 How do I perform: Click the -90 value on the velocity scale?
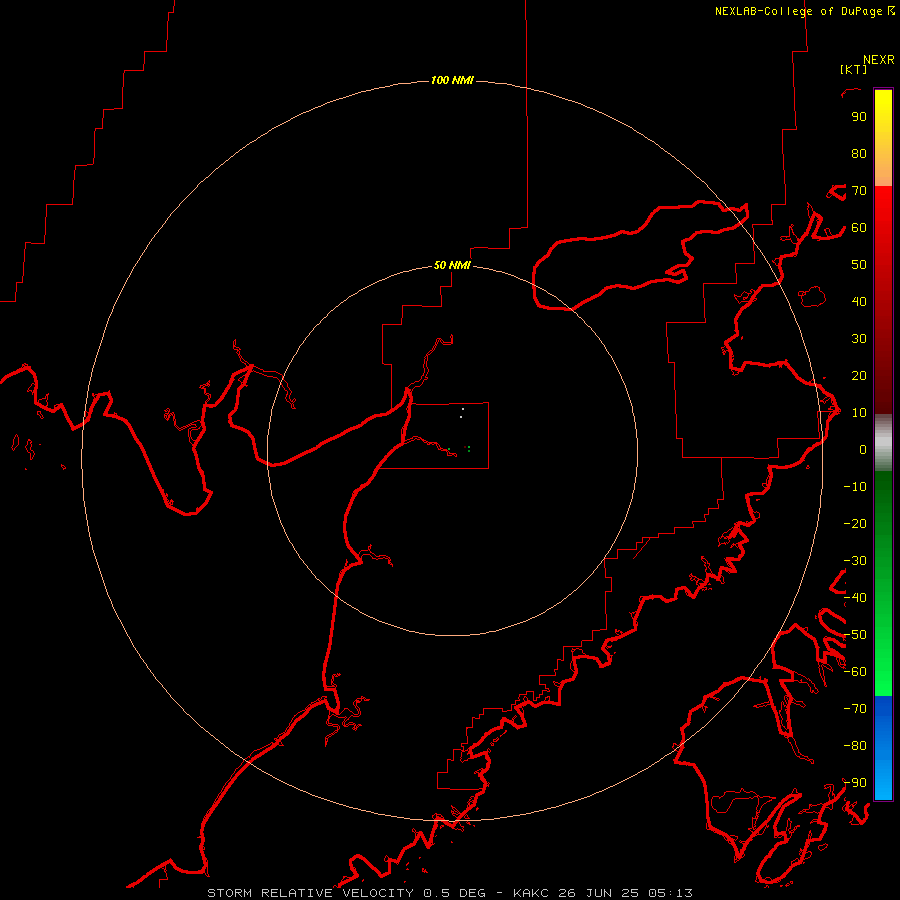(x=855, y=783)
